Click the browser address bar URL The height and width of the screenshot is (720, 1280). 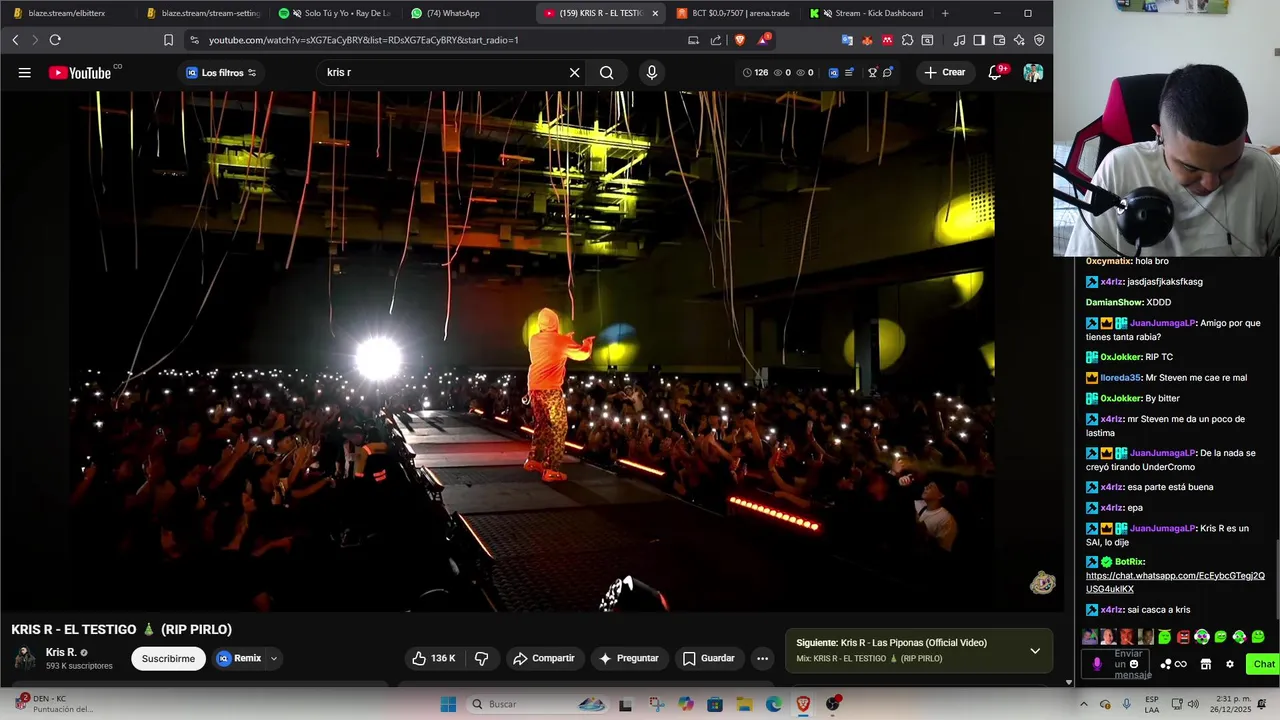point(364,40)
